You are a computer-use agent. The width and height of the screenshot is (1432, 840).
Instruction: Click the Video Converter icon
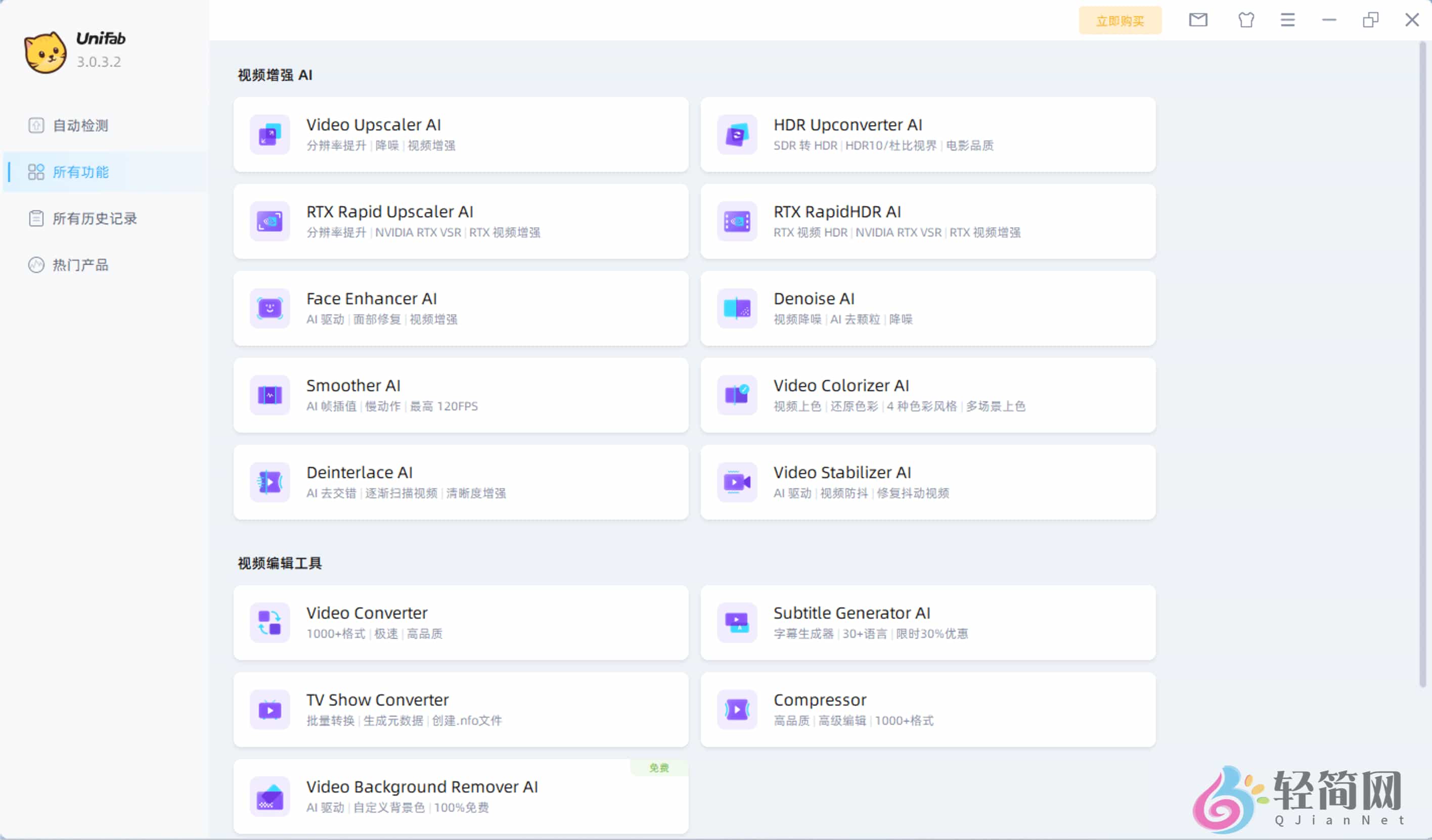point(270,623)
